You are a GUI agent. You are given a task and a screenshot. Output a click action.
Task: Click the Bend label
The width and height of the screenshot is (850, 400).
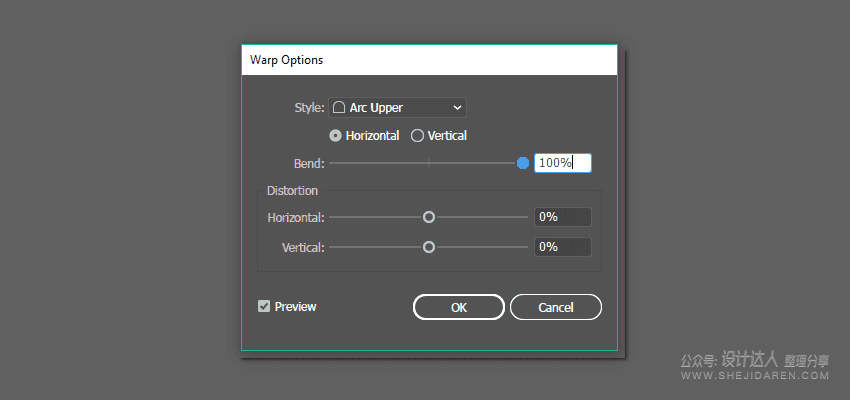(308, 163)
